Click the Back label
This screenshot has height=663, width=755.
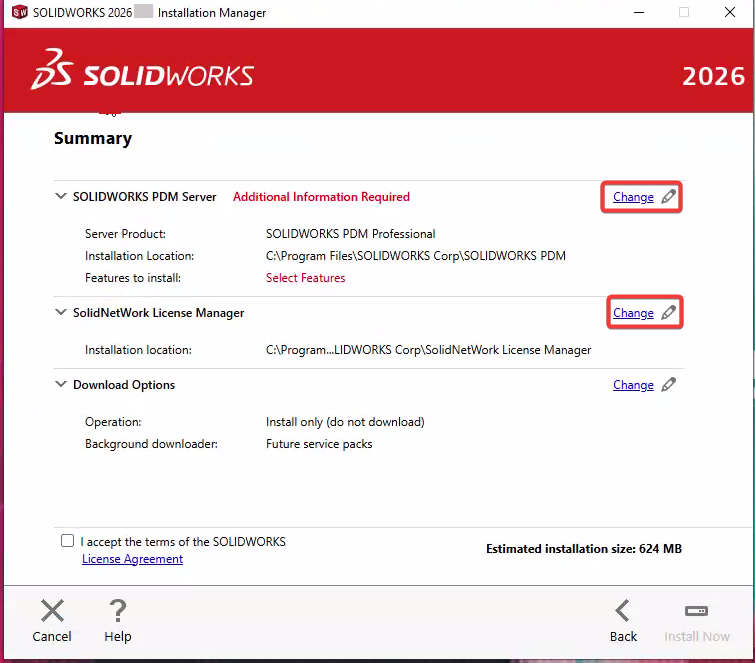[x=623, y=637]
